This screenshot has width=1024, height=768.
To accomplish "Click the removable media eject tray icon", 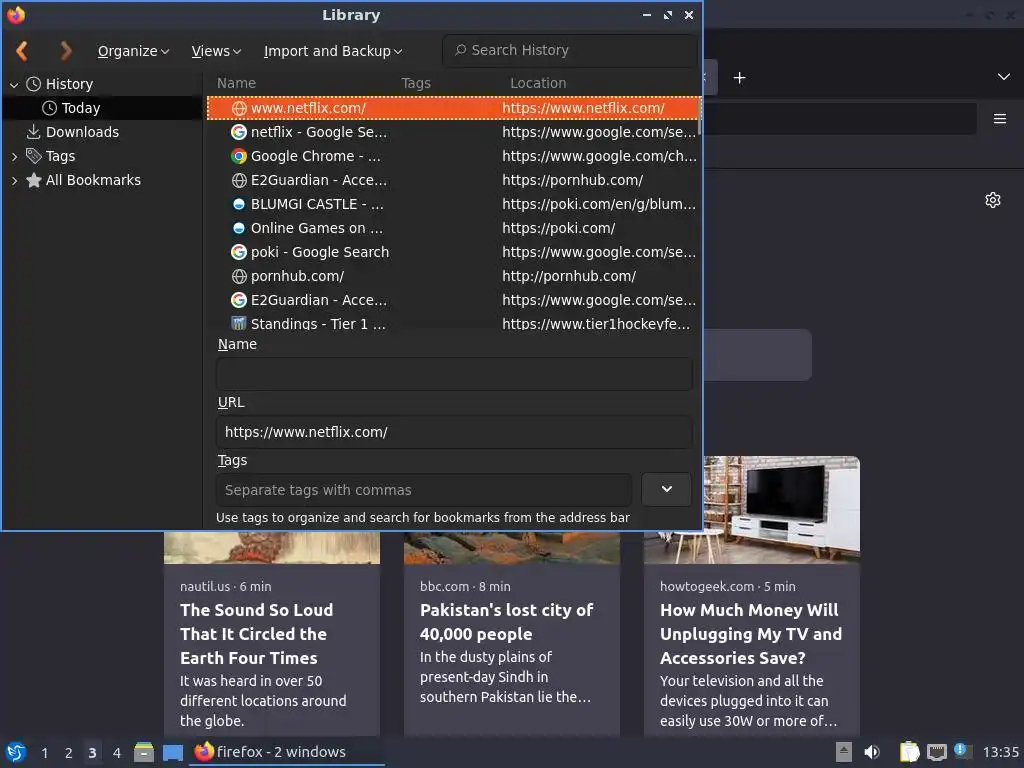I will coord(844,752).
